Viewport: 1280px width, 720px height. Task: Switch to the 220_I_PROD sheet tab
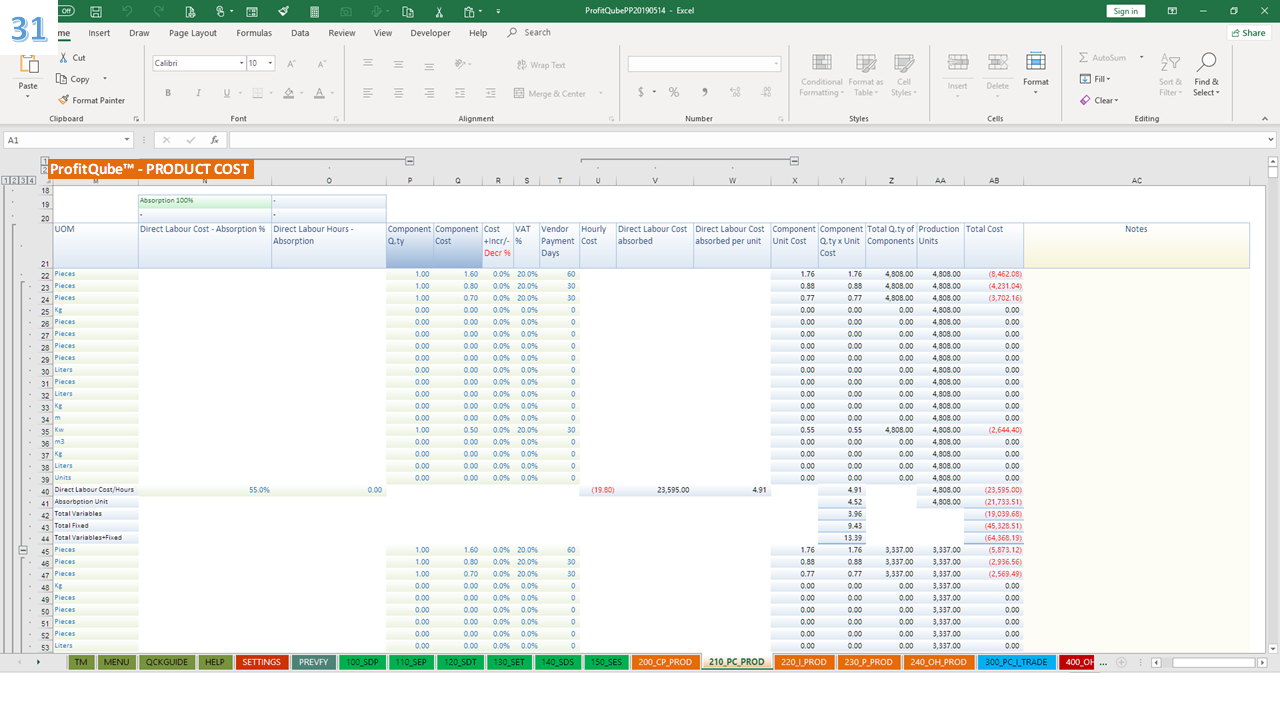[x=803, y=662]
